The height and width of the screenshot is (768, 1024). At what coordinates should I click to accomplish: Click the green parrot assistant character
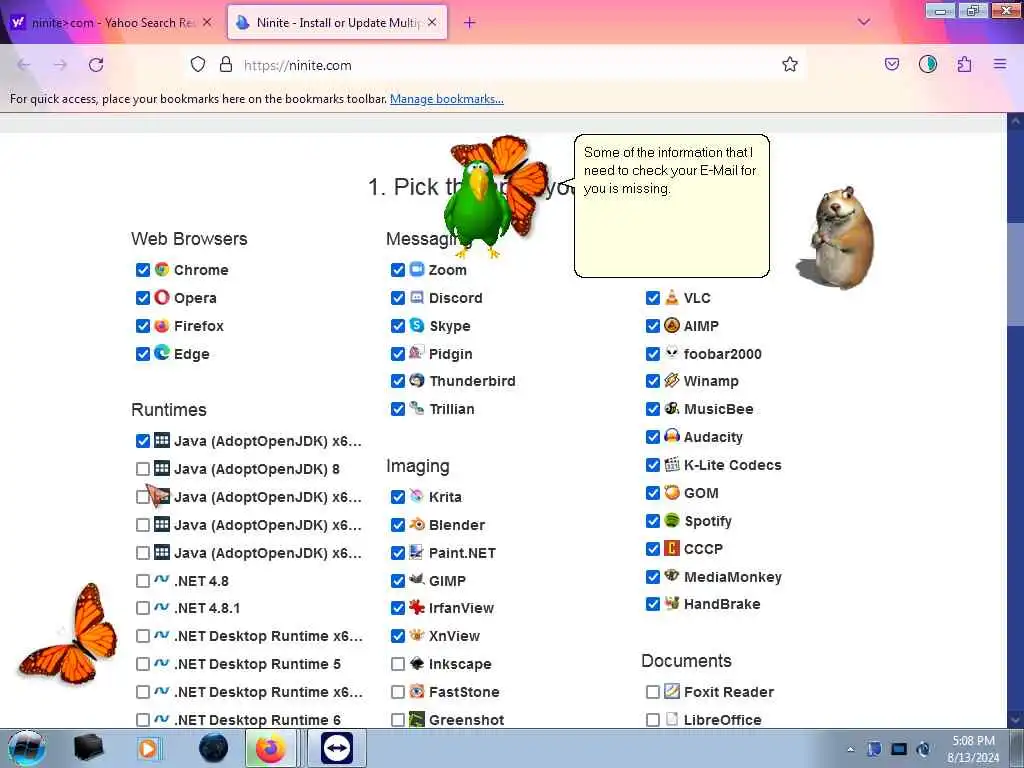click(x=477, y=209)
